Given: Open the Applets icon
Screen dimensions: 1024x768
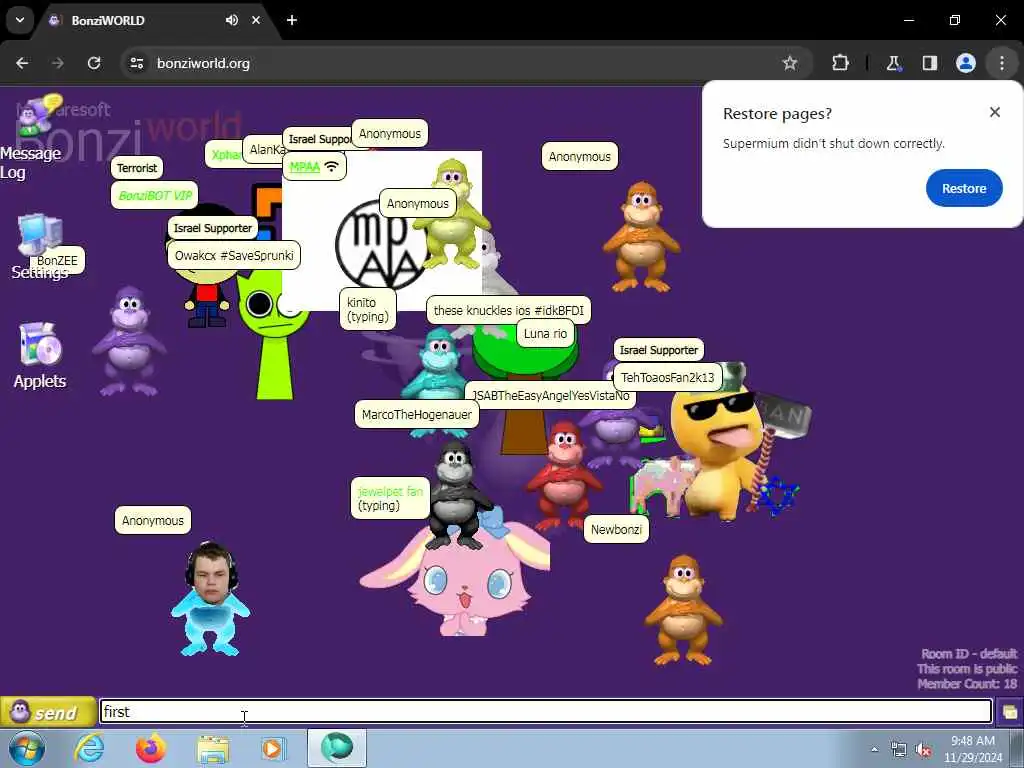Looking at the screenshot, I should pyautogui.click(x=40, y=356).
